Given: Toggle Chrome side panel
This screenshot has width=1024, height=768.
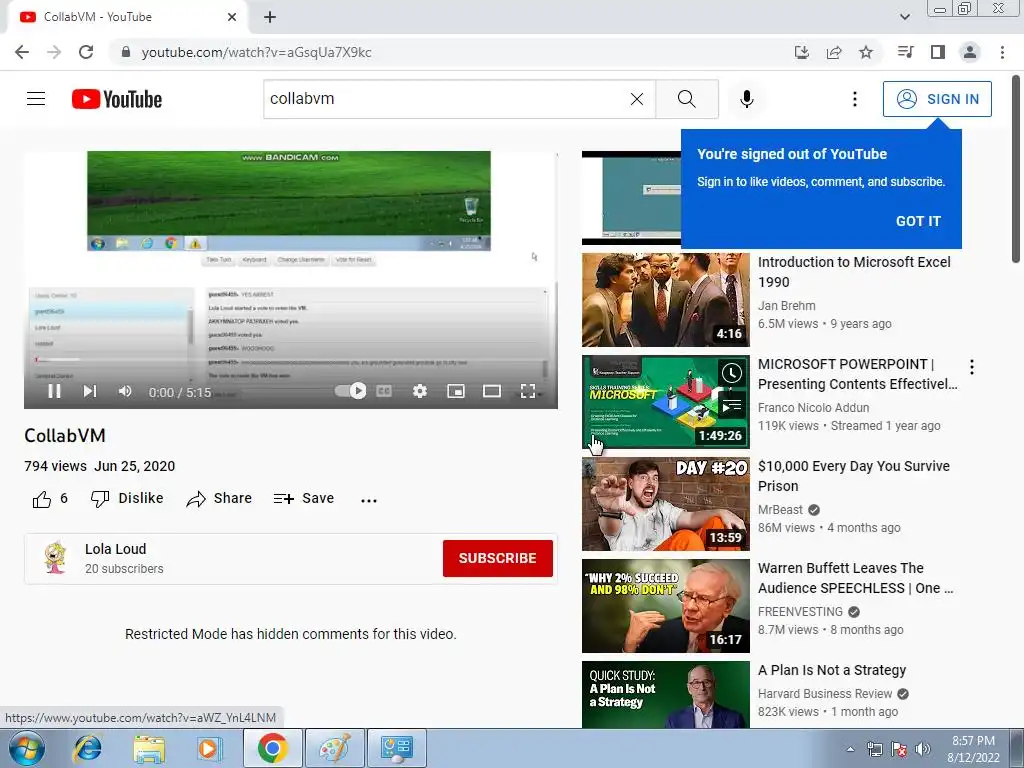Looking at the screenshot, I should tap(938, 52).
